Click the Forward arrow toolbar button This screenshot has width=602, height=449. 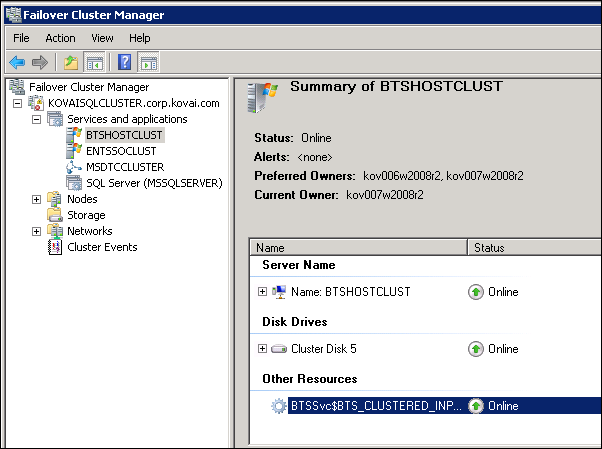tap(40, 62)
